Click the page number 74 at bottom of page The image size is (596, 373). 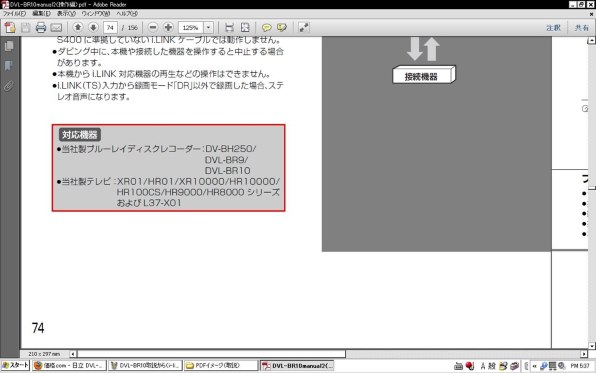point(38,328)
